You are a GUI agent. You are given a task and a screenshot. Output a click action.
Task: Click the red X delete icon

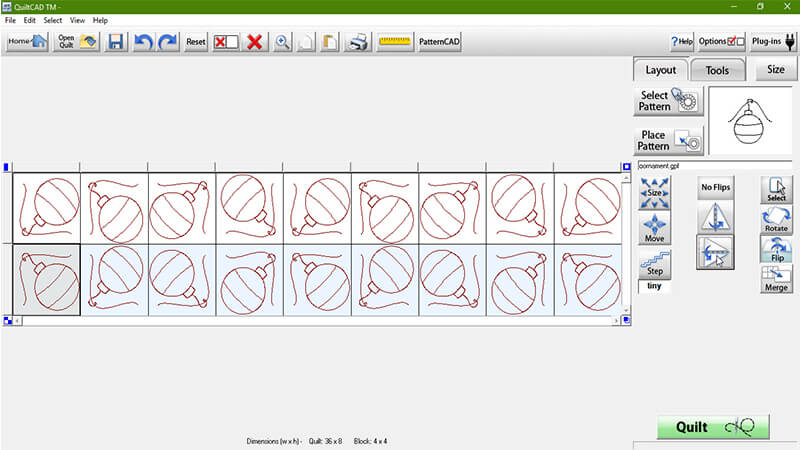click(255, 41)
